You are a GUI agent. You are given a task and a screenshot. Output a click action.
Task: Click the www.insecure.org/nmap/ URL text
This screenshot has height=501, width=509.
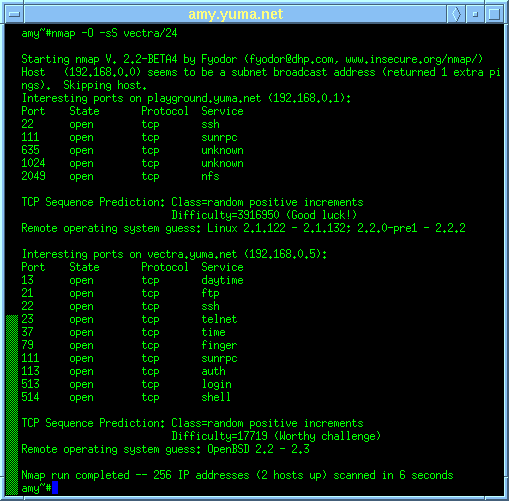(x=414, y=59)
